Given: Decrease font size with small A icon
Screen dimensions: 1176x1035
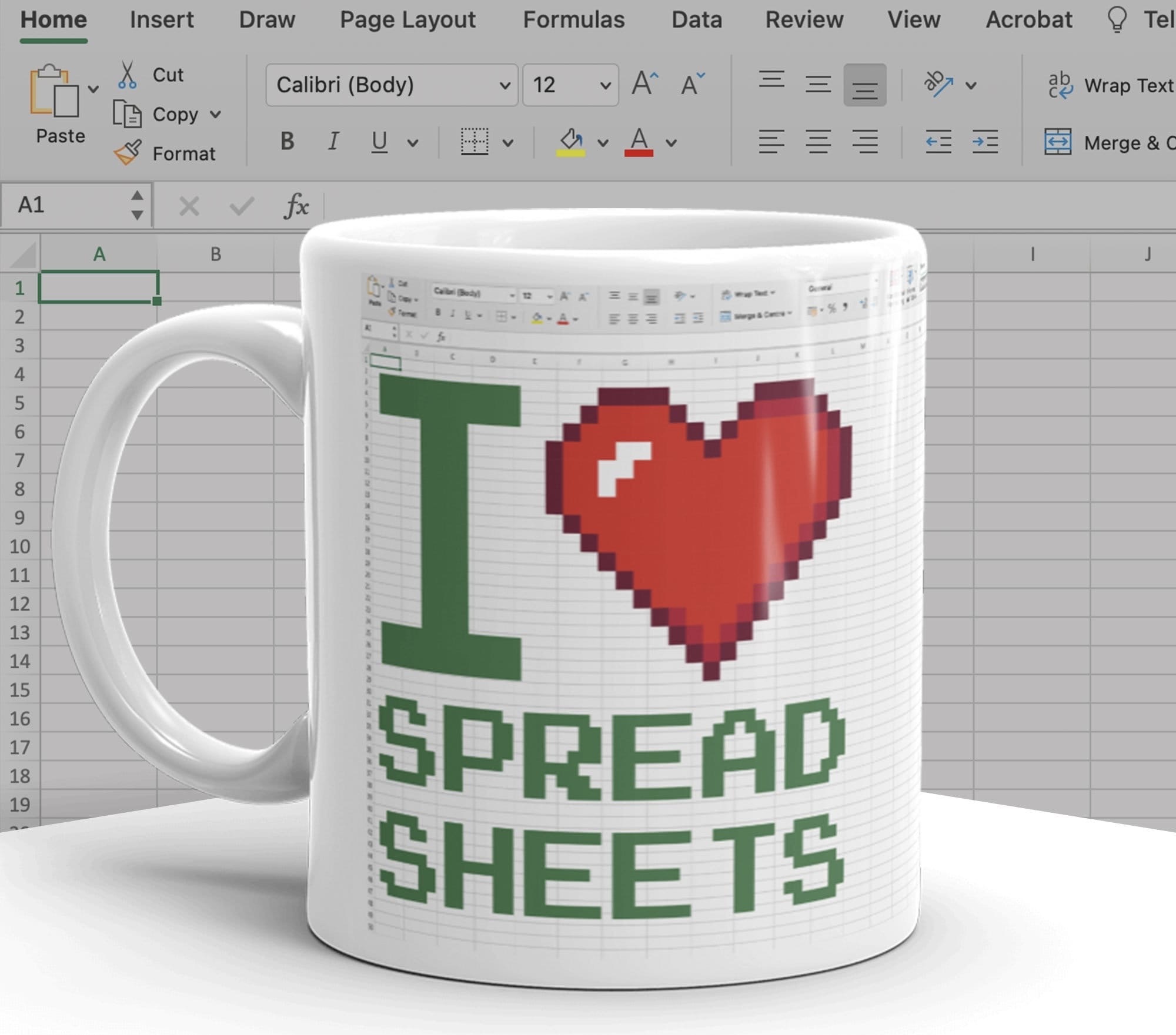Looking at the screenshot, I should 692,84.
